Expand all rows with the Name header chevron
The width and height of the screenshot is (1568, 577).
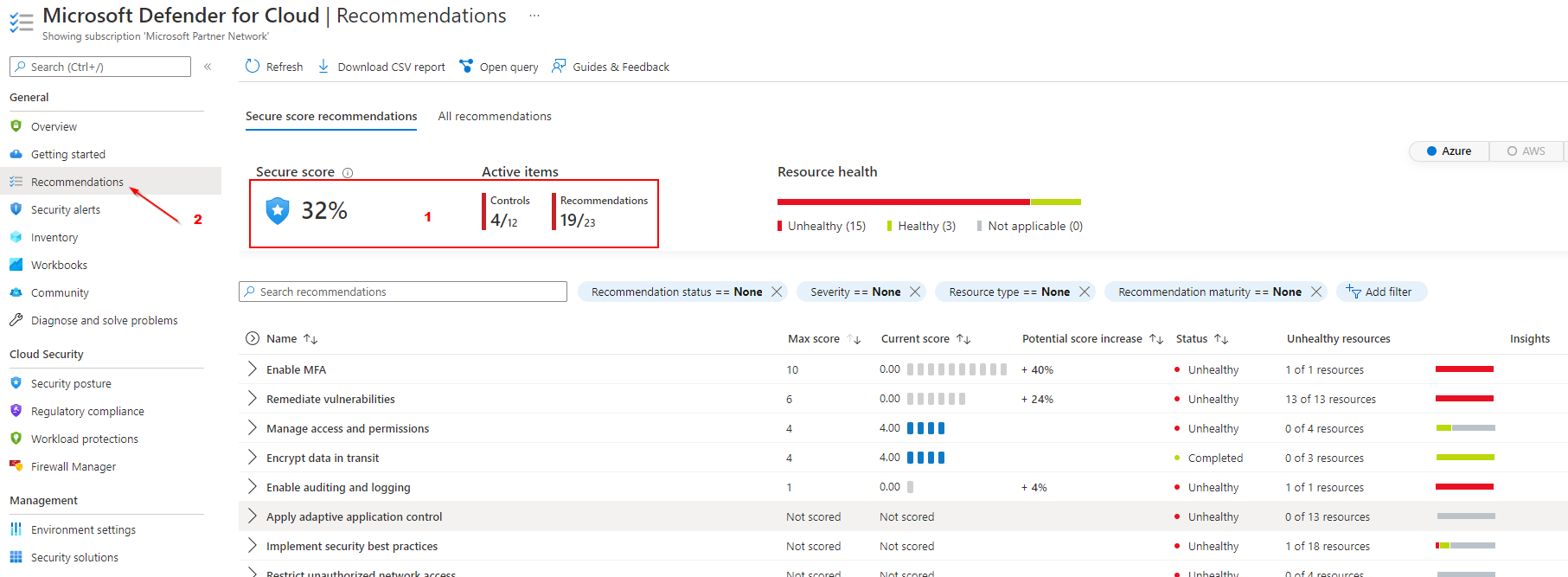pyautogui.click(x=253, y=338)
